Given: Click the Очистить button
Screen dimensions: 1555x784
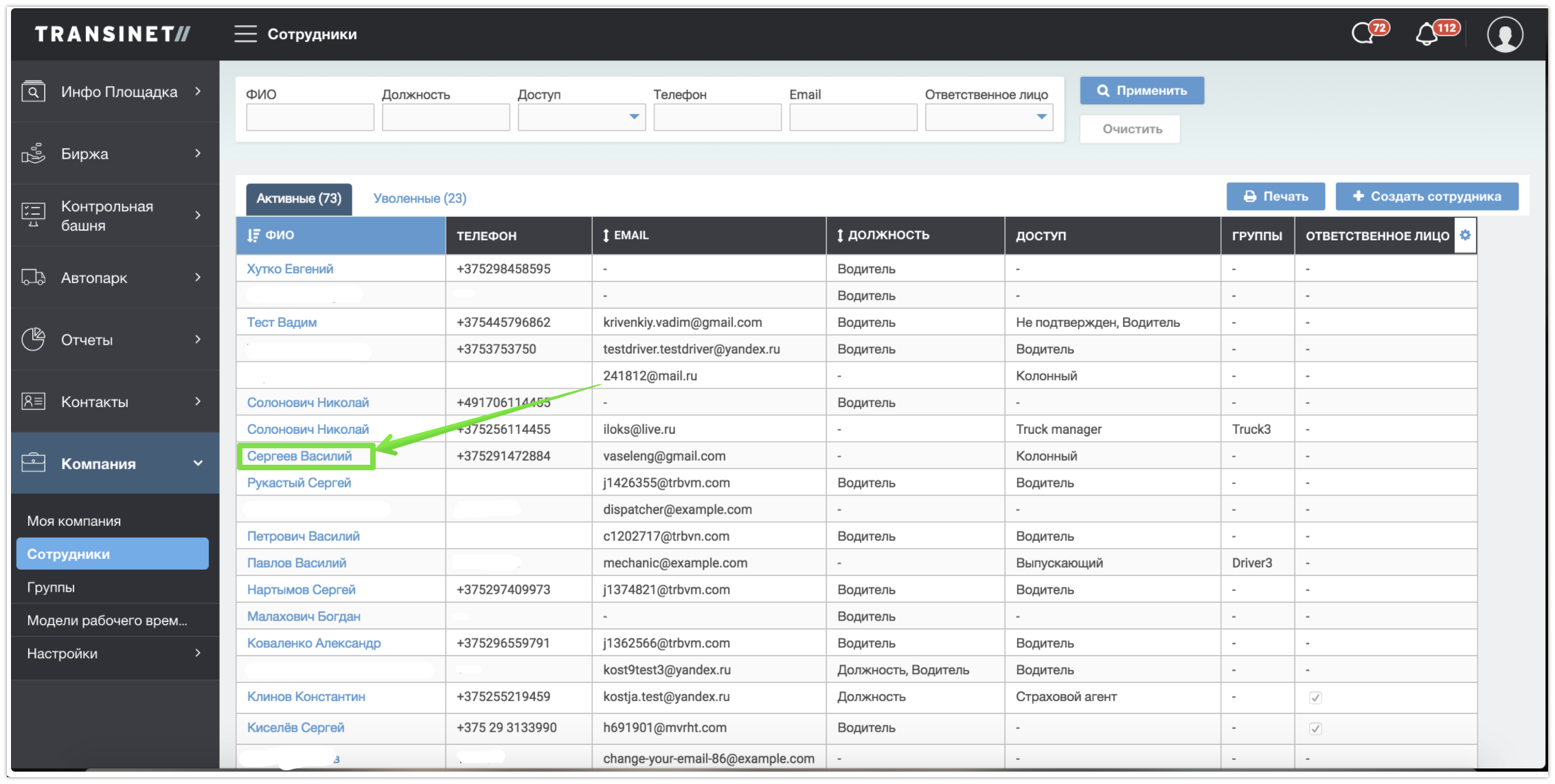Looking at the screenshot, I should click(1130, 129).
